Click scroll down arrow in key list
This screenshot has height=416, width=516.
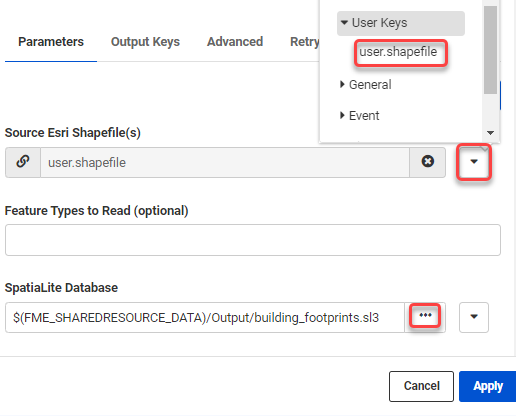[490, 133]
